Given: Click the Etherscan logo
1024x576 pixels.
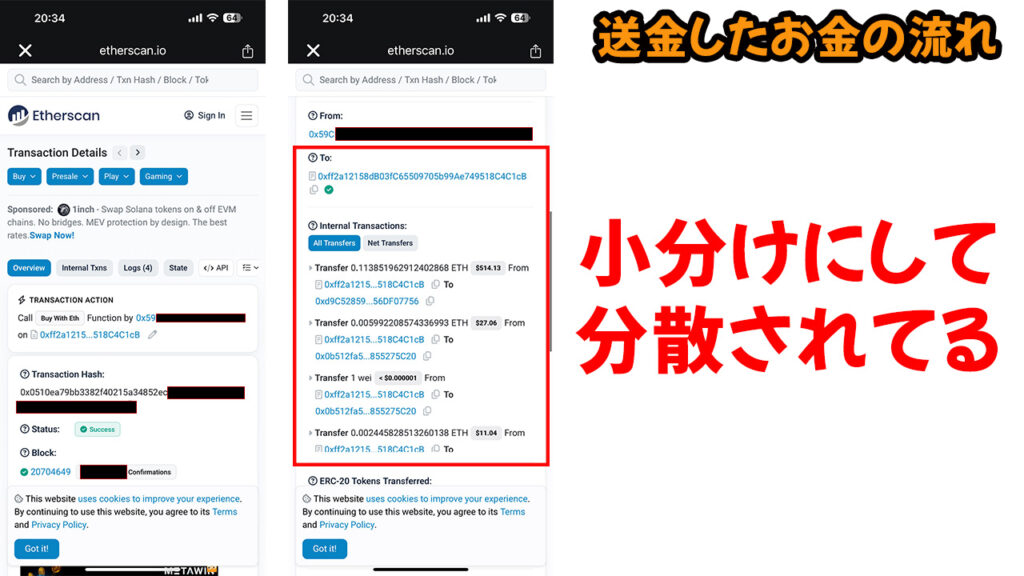Looking at the screenshot, I should tap(54, 116).
